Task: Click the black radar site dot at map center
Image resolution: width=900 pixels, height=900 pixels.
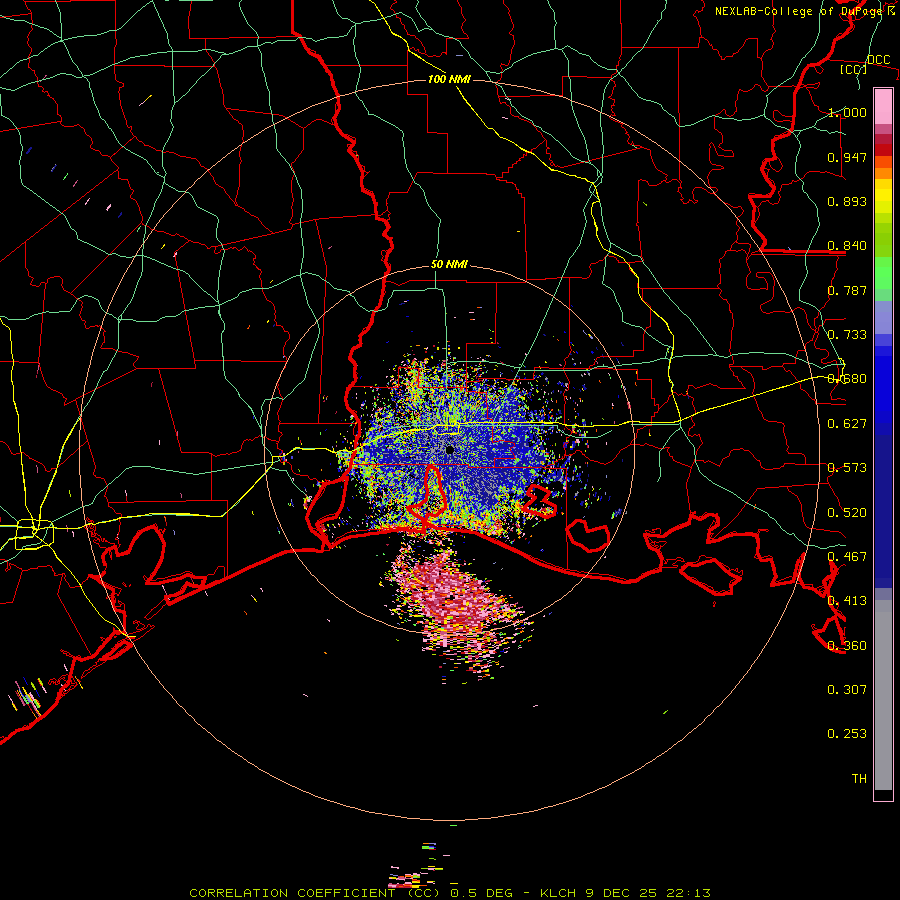Action: click(x=450, y=449)
